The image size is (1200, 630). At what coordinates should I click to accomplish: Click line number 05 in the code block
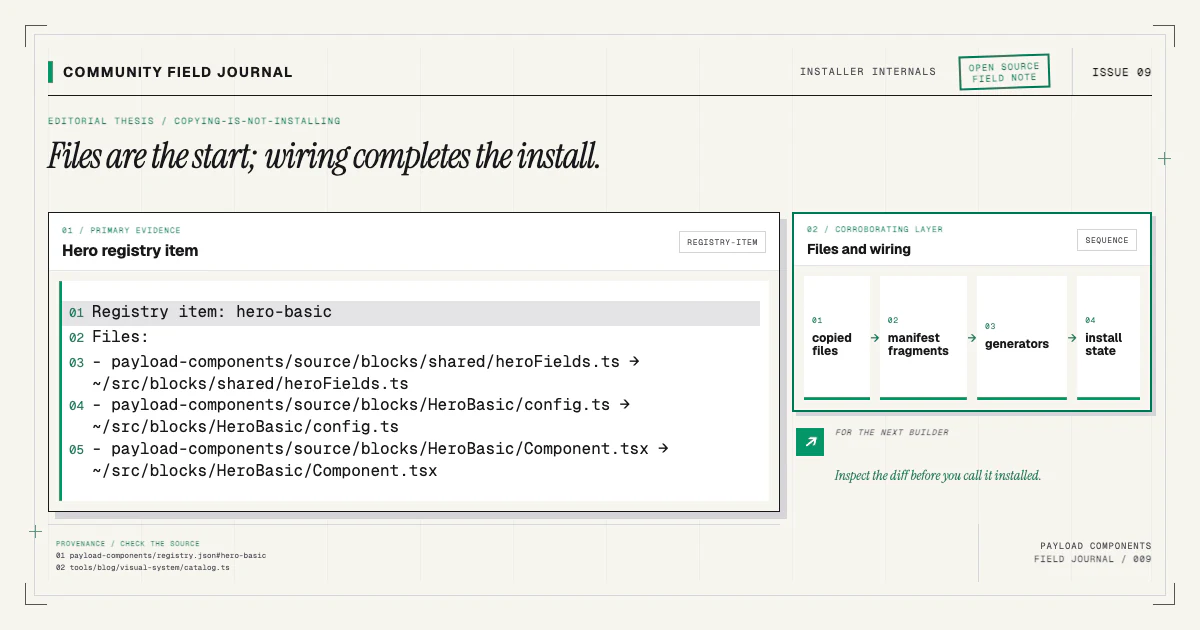coord(77,450)
